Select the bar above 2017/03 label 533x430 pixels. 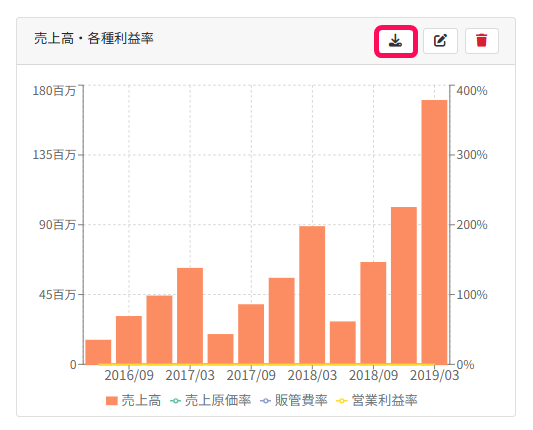190,316
